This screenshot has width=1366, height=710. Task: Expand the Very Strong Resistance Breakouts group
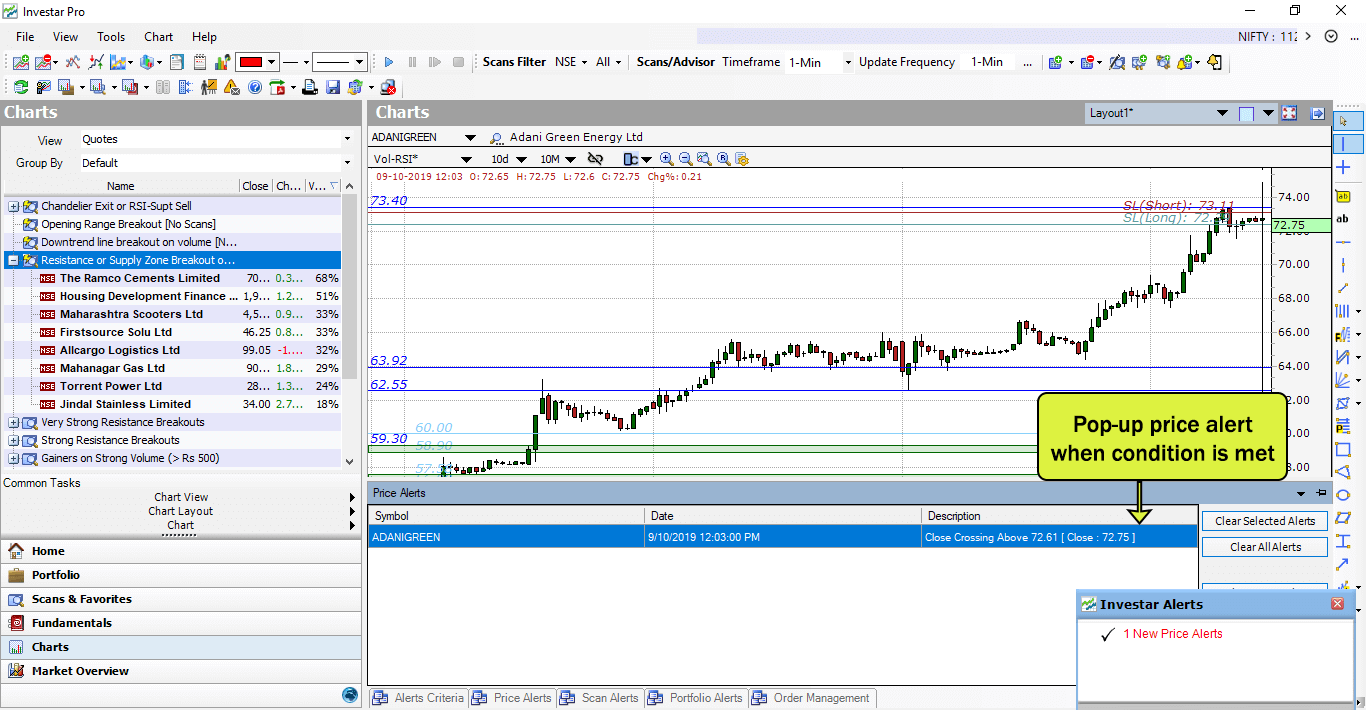coord(13,422)
